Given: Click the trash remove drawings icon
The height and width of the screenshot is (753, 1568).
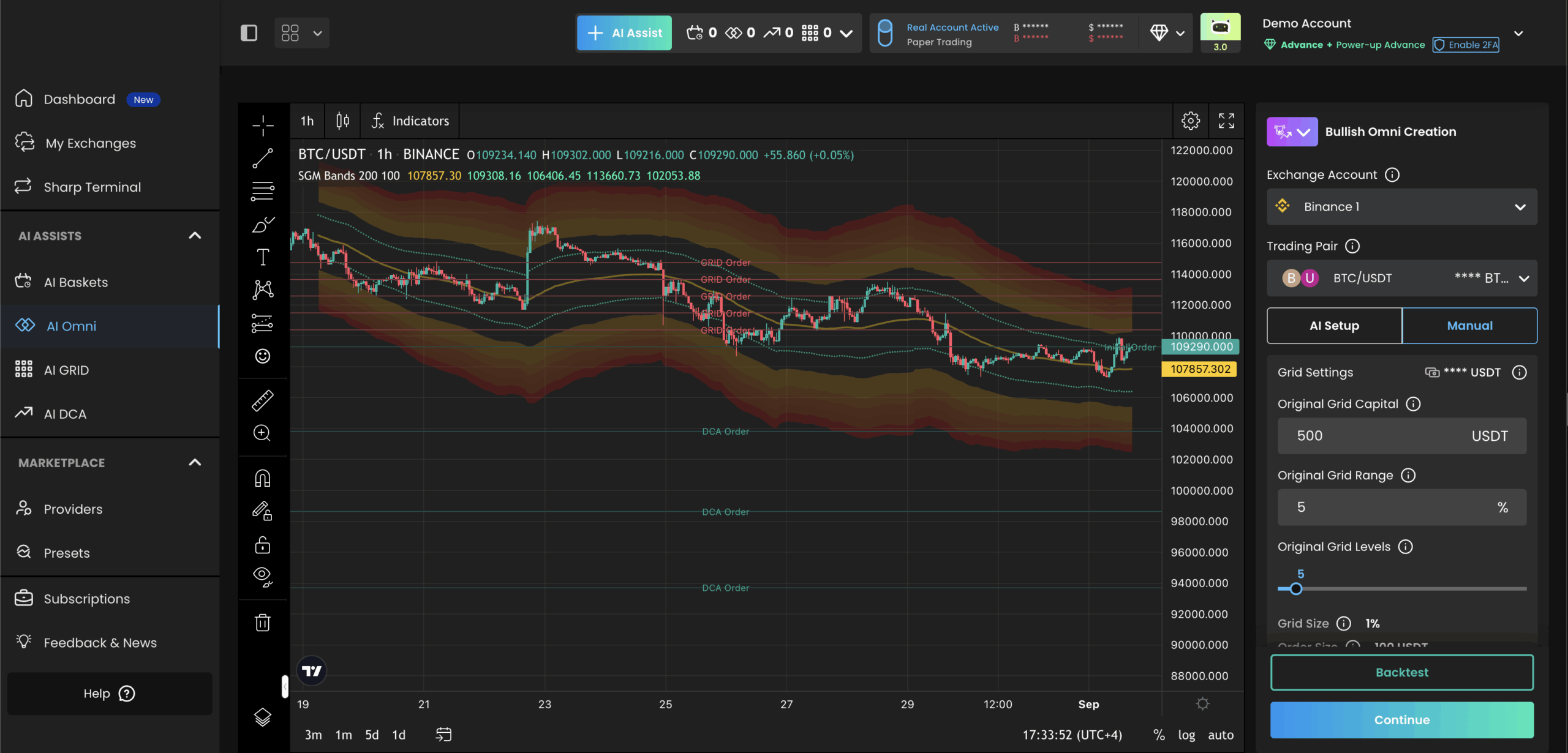Looking at the screenshot, I should [x=263, y=623].
